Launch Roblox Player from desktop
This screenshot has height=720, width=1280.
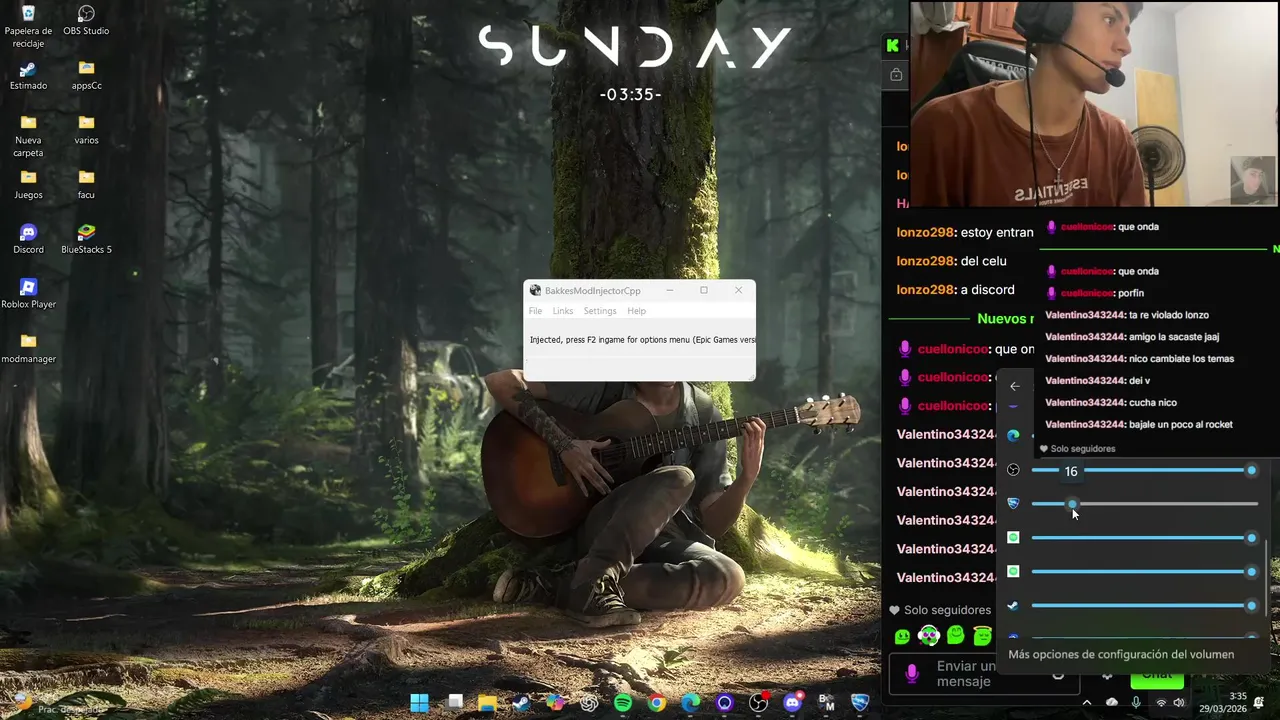pos(28,294)
